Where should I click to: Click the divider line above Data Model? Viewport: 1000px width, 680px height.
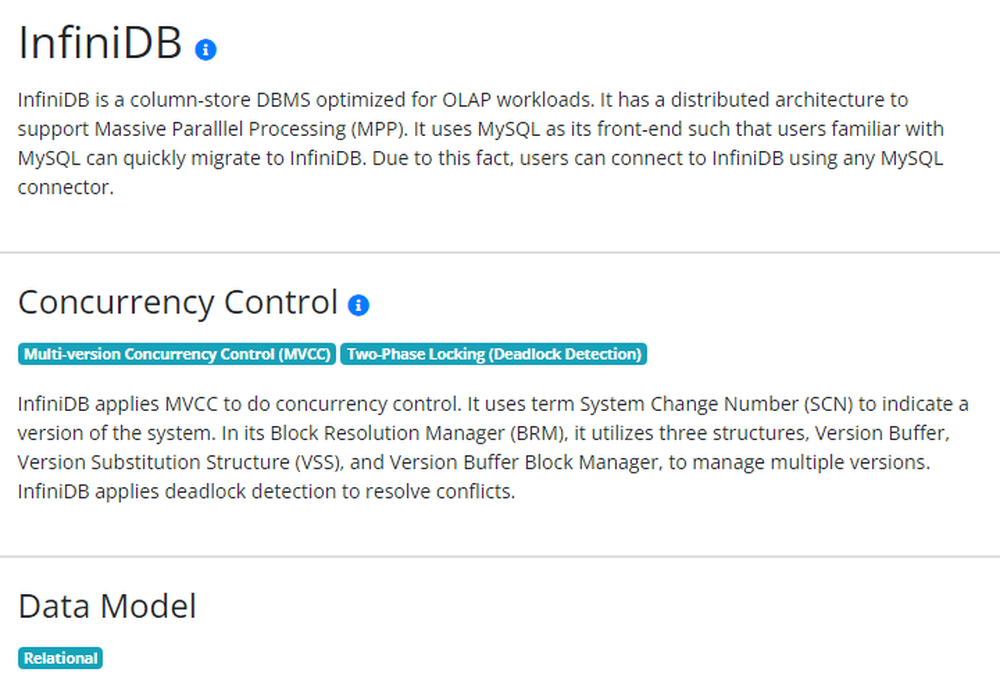pos(500,556)
